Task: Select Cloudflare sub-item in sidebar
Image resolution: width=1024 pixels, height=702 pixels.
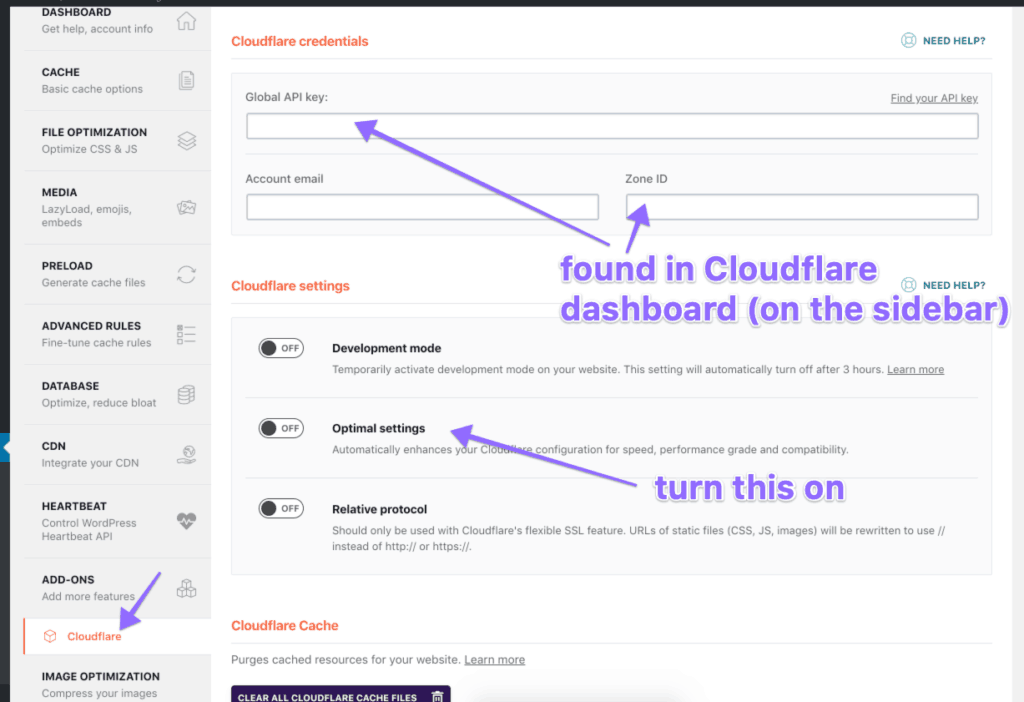Action: point(117,636)
